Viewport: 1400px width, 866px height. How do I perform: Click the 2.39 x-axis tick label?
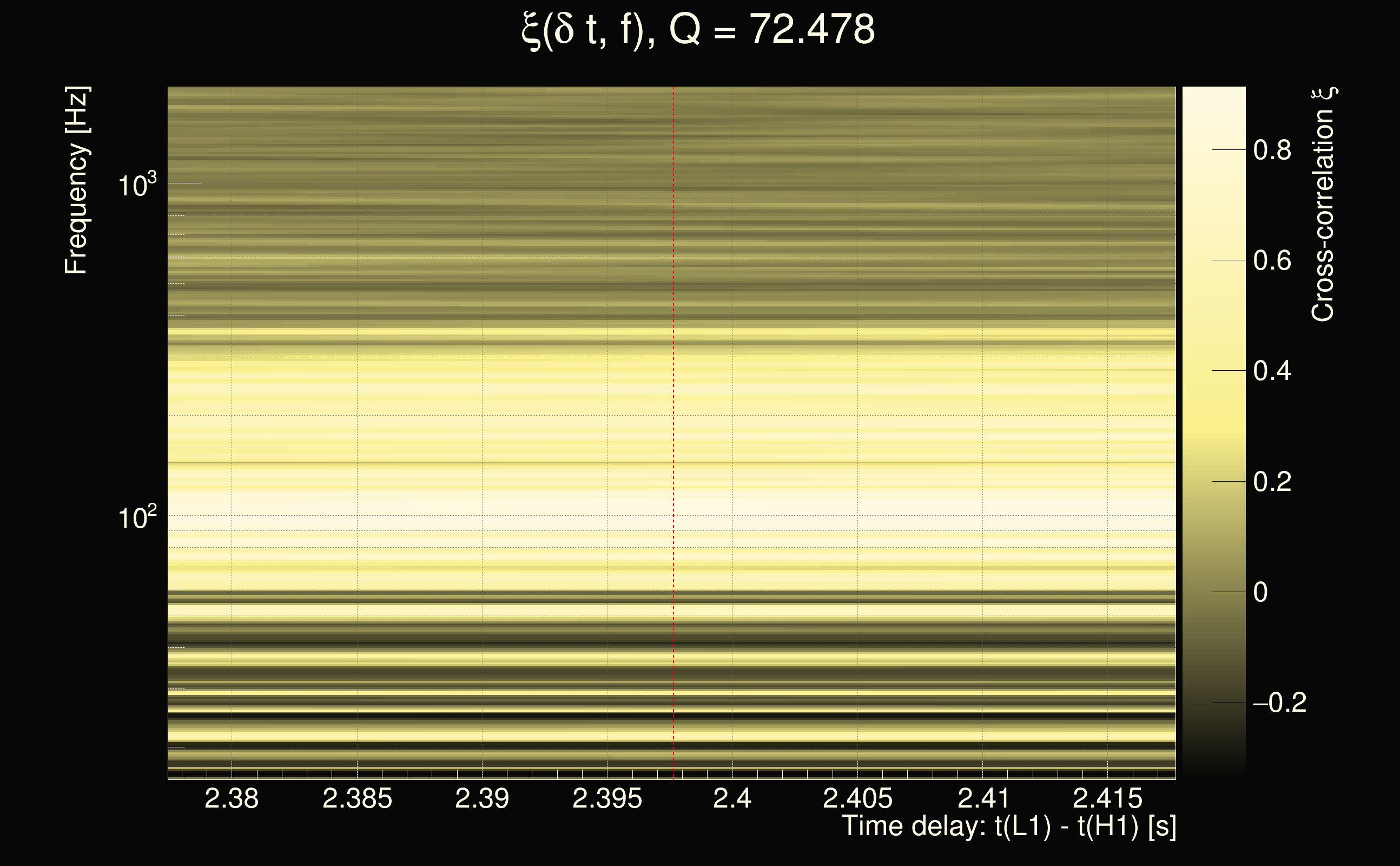[x=482, y=798]
